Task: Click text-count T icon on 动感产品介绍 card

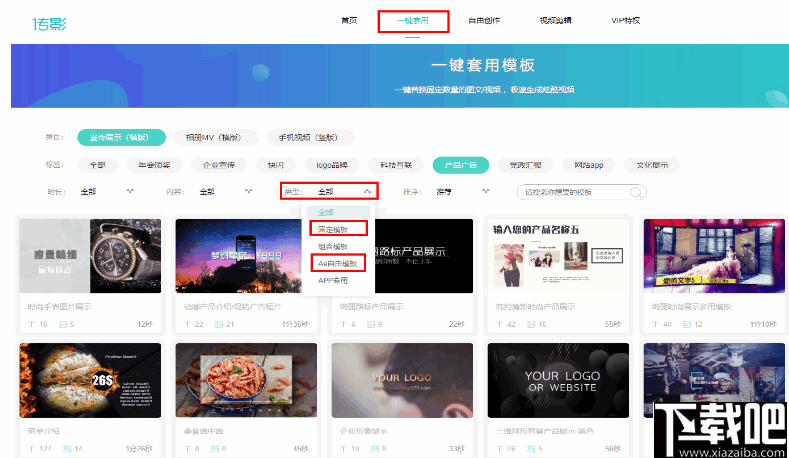Action: (188, 324)
